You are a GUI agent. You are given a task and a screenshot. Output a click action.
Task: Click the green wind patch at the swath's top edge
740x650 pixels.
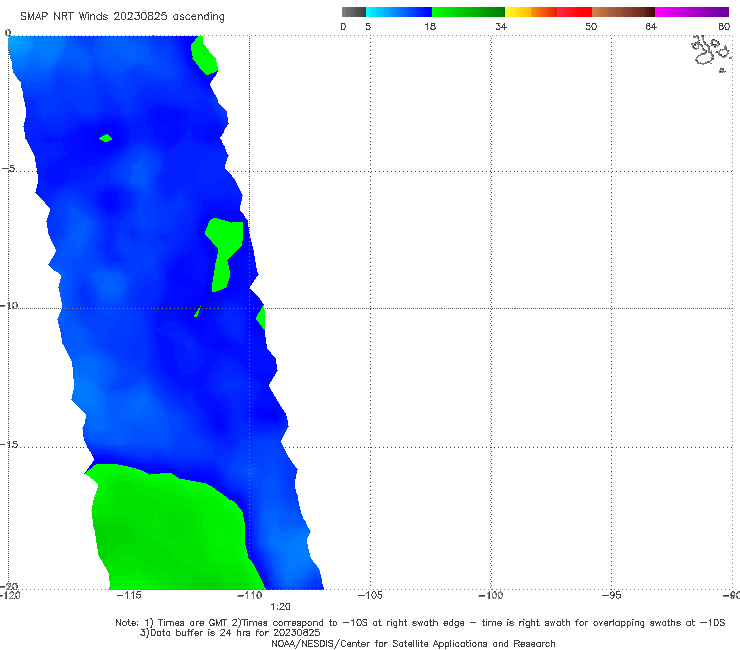(204, 55)
